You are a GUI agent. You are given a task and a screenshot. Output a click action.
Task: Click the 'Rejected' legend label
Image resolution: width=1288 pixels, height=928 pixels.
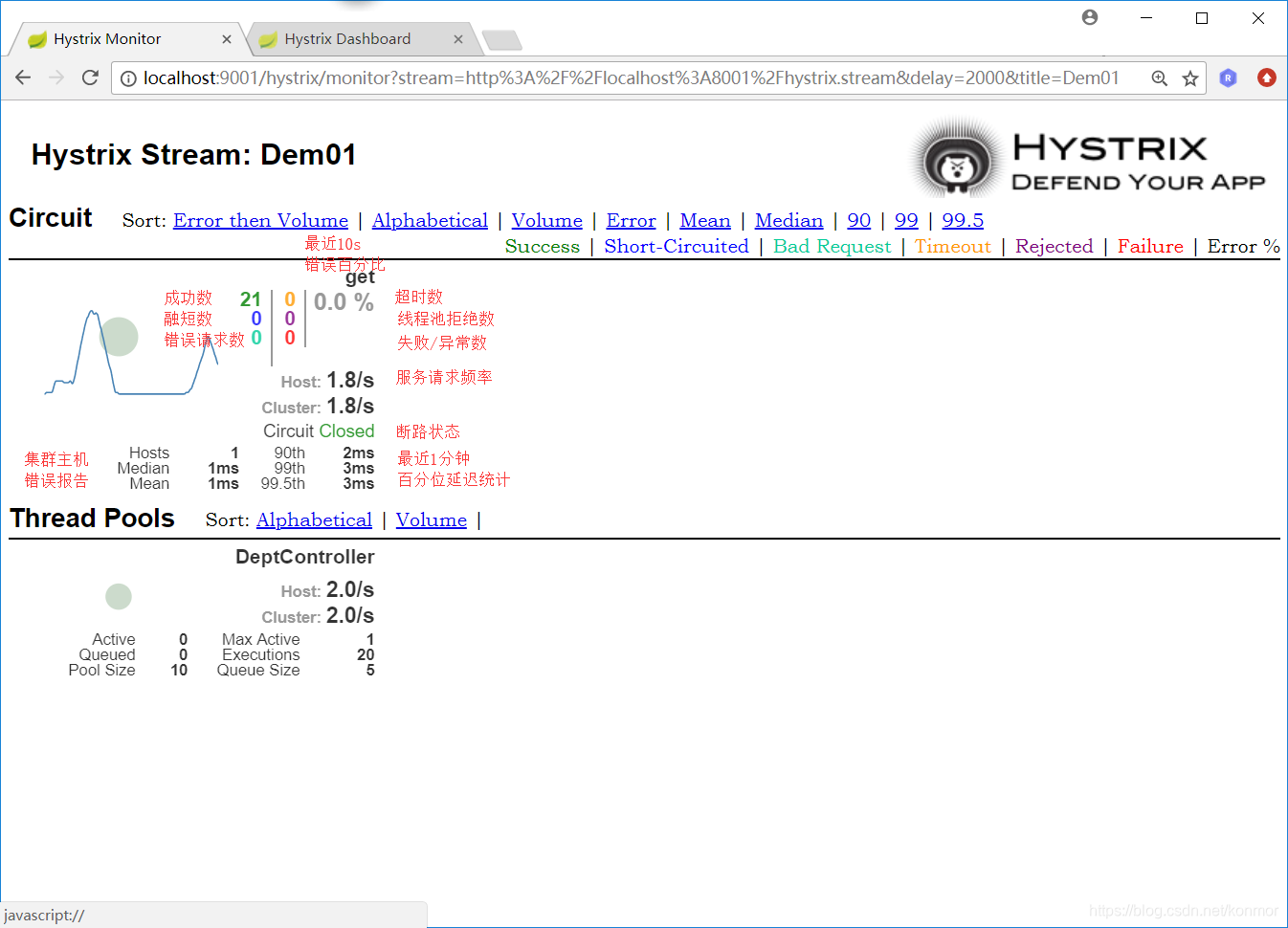pos(1055,246)
